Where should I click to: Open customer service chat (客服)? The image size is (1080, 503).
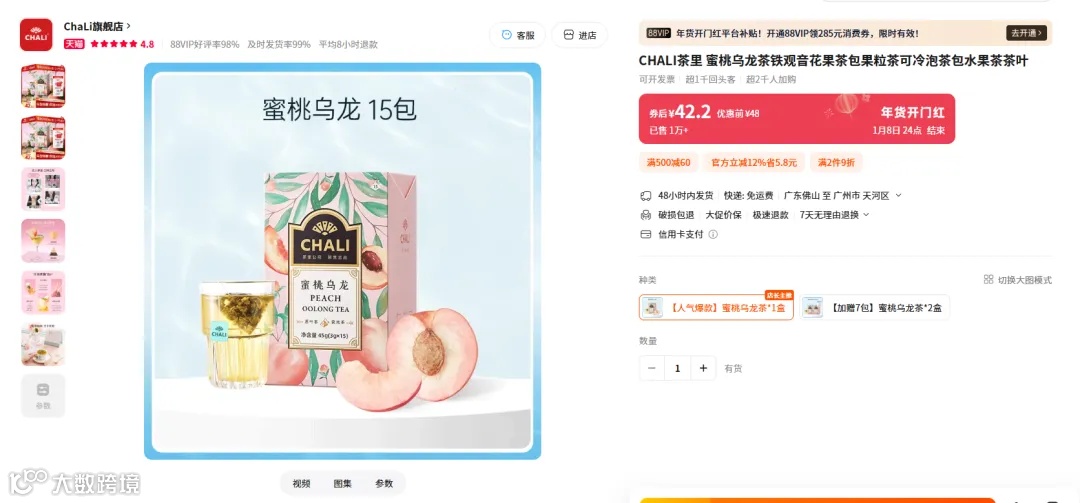pyautogui.click(x=517, y=35)
